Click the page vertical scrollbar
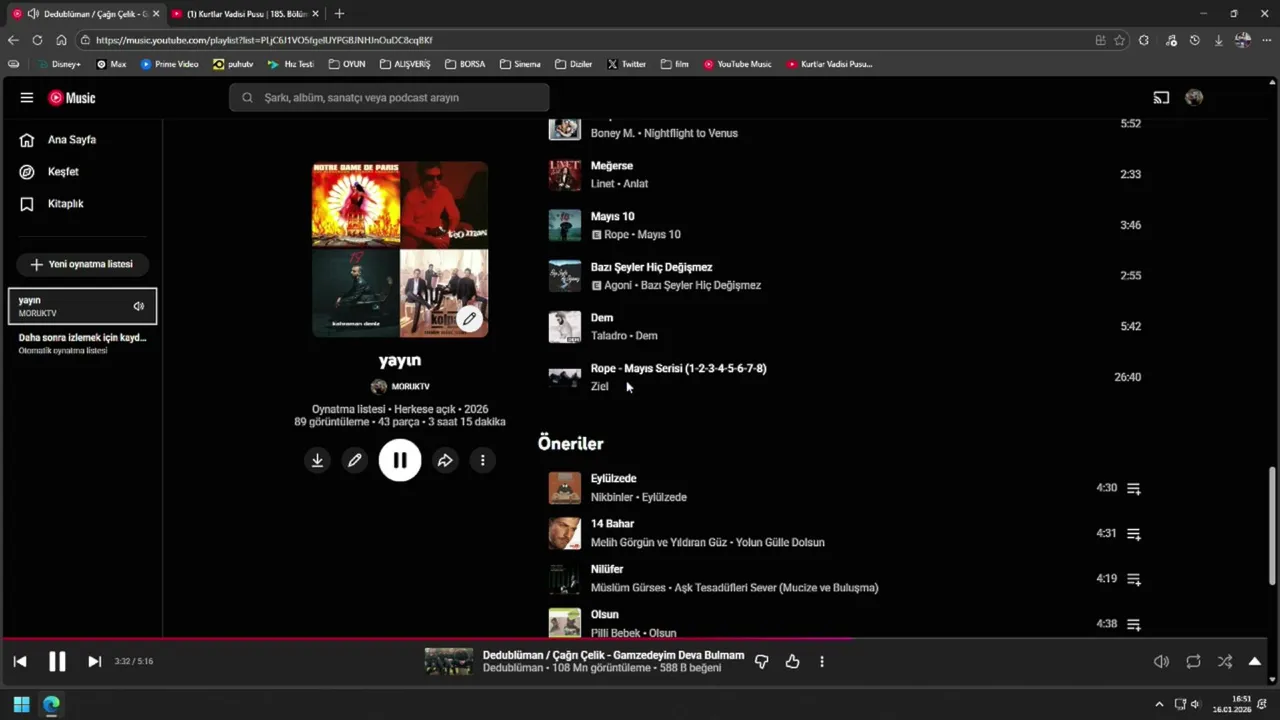The height and width of the screenshot is (720, 1280). pos(1272,525)
